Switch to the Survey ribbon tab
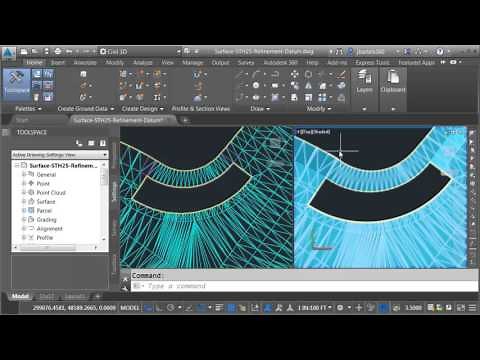This screenshot has height=360, width=480. [246, 62]
